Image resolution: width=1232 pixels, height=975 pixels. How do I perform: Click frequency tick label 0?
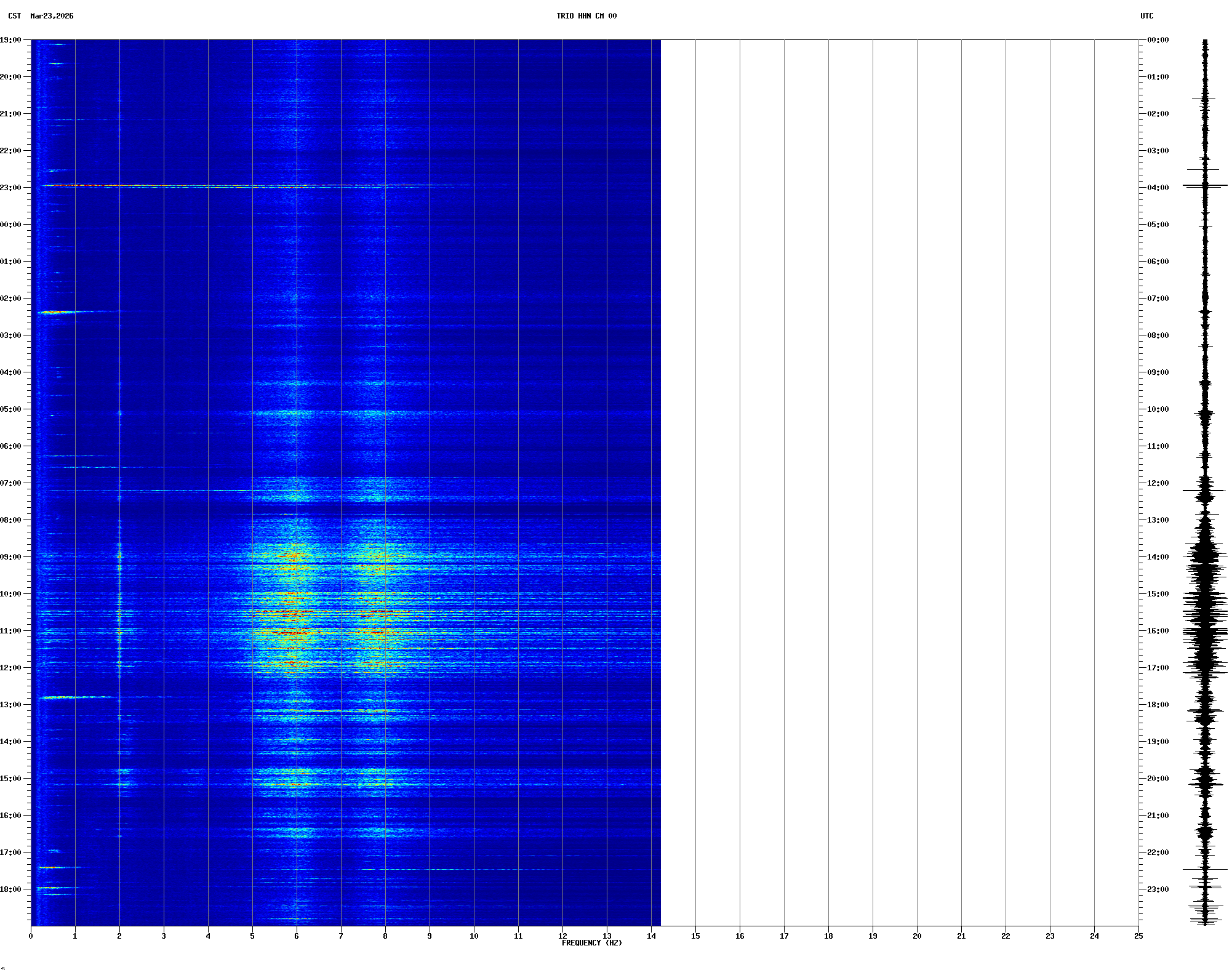pos(31,936)
